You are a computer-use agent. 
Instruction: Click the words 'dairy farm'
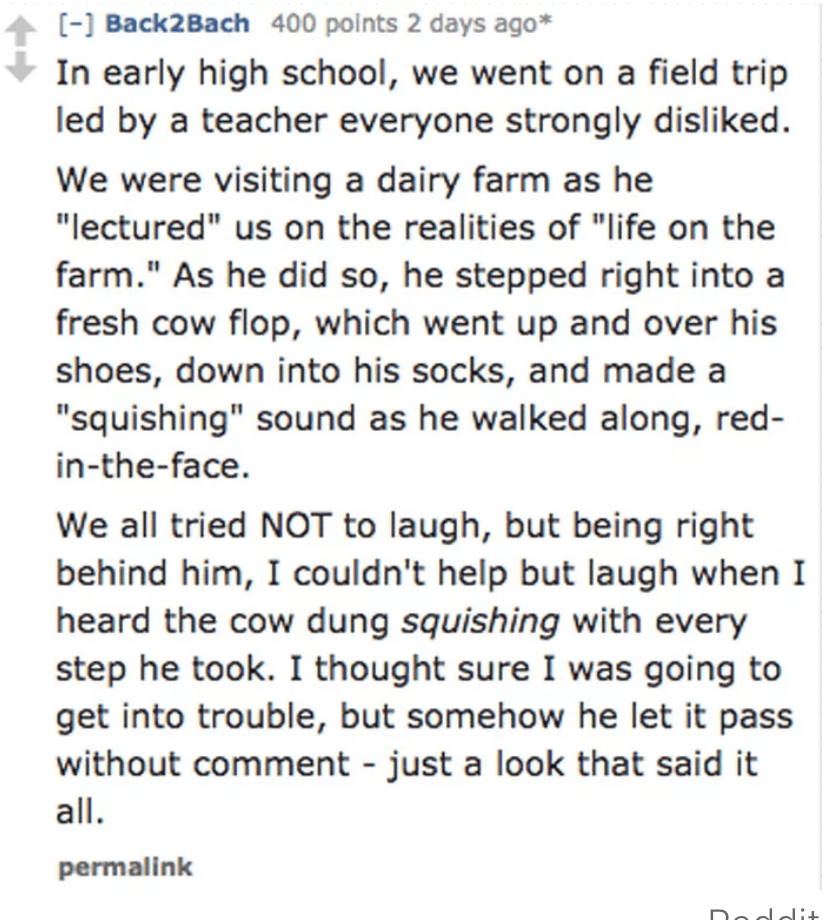tap(463, 181)
